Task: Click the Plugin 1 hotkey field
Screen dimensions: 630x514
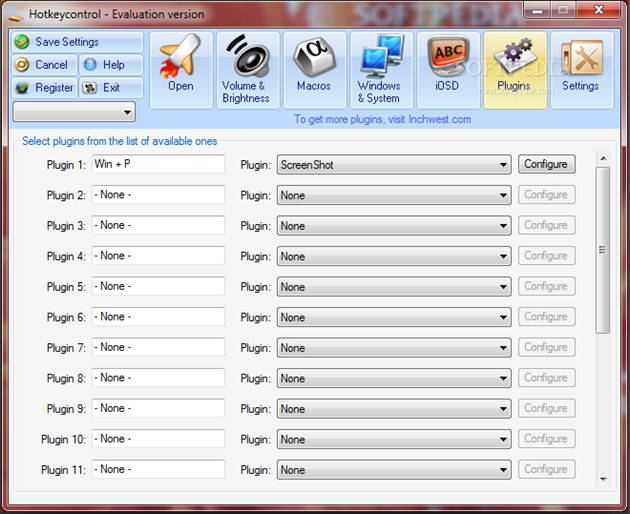Action: [158, 164]
